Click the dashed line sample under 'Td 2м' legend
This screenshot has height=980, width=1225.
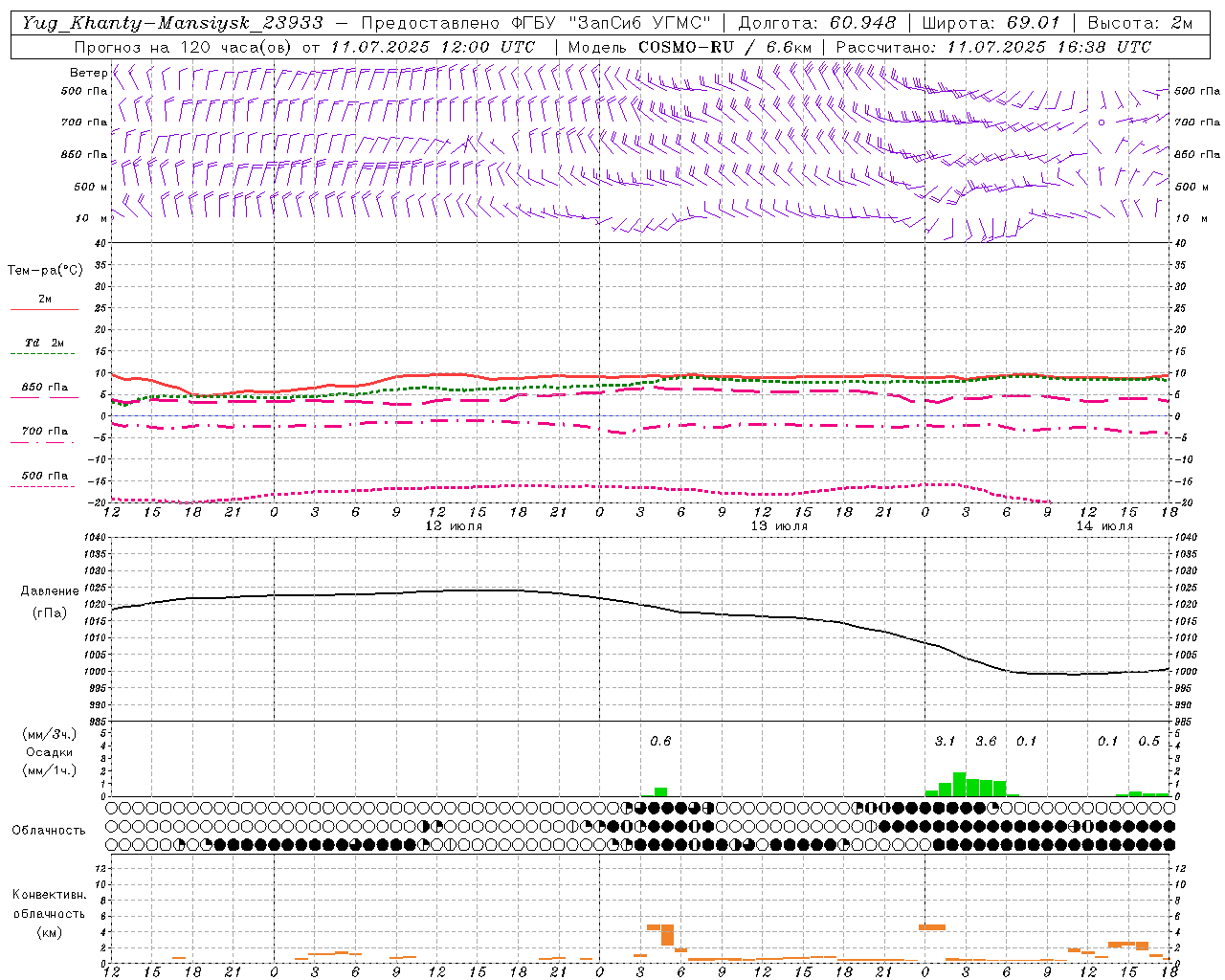point(42,354)
